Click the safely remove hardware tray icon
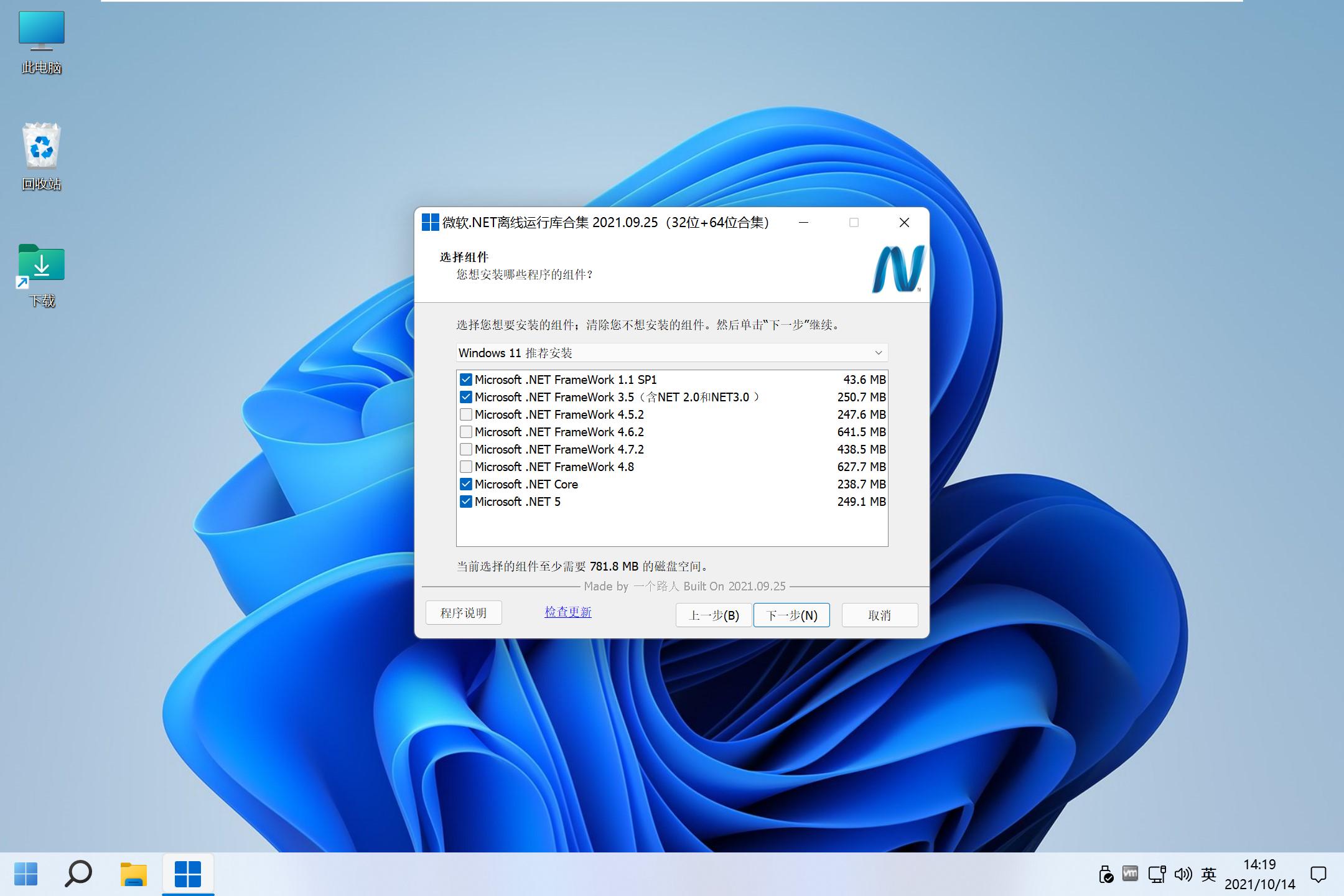Screen dimensions: 1344x896 [1107, 874]
